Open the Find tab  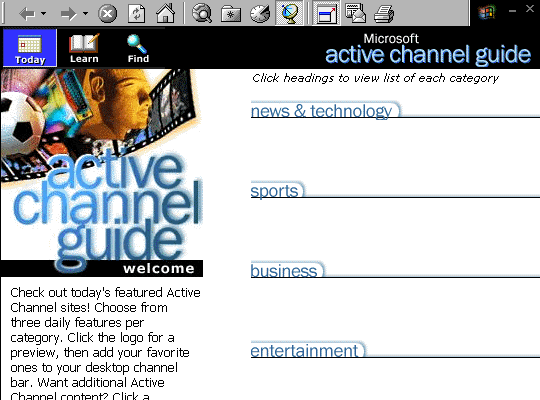coord(138,49)
